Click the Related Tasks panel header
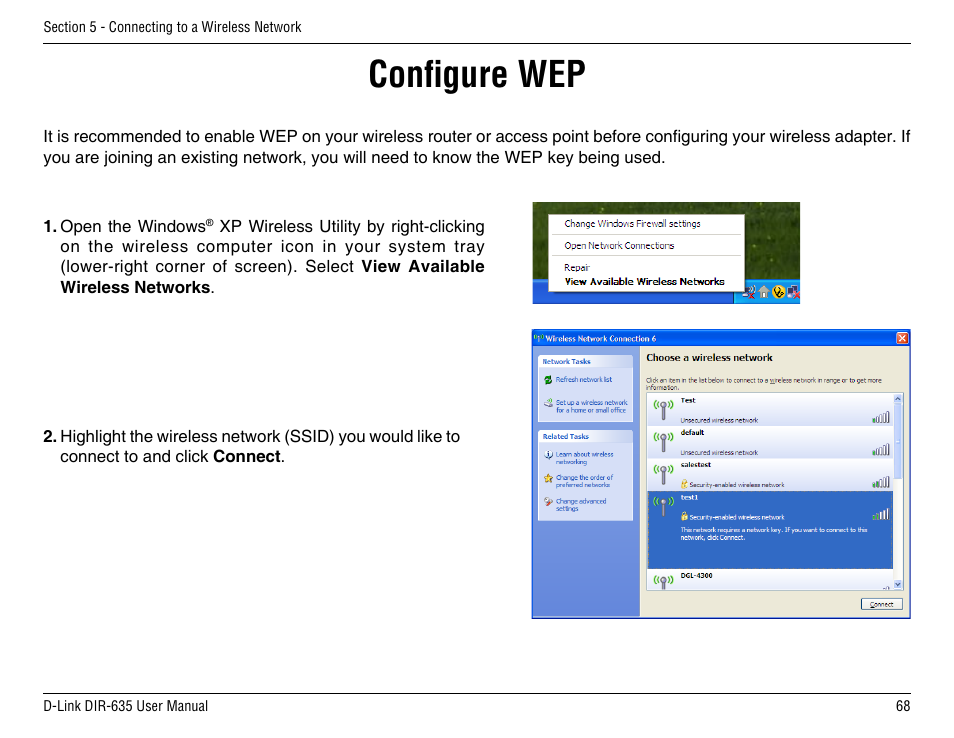Viewport: 954px width, 738px height. pyautogui.click(x=585, y=437)
